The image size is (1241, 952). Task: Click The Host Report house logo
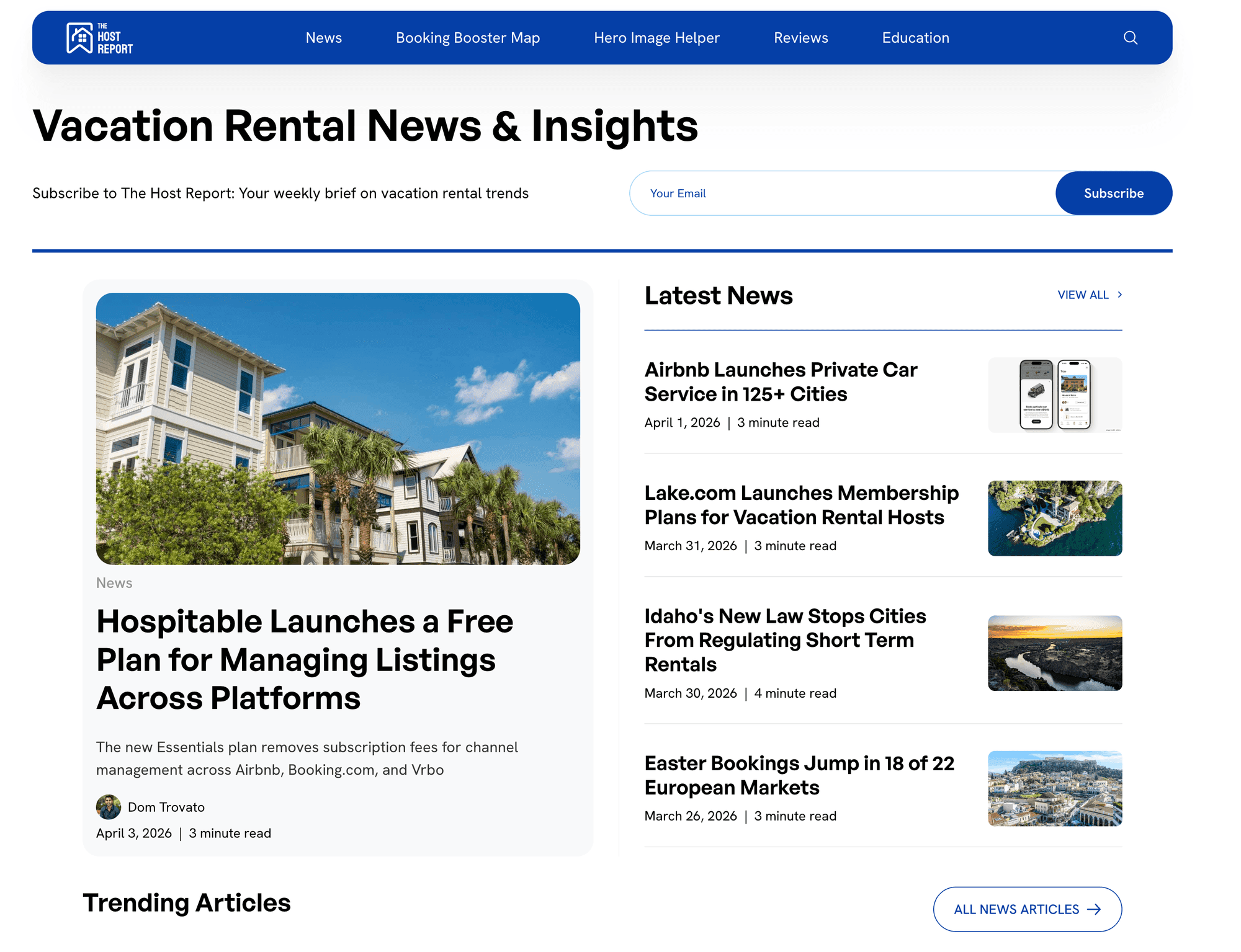(x=79, y=37)
